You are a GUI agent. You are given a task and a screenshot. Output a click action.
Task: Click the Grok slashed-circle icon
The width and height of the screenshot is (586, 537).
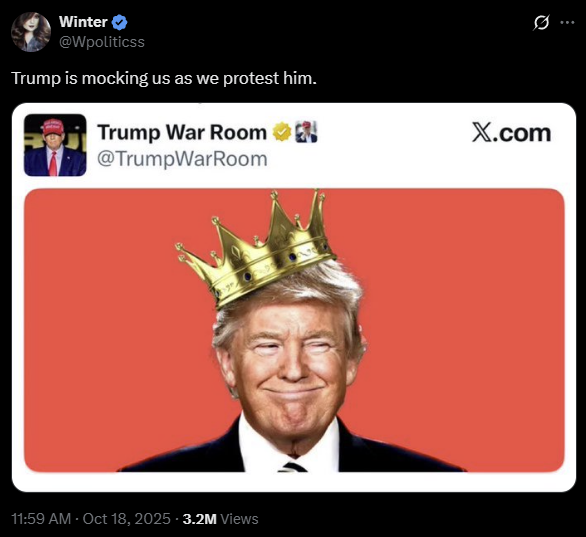pos(542,23)
